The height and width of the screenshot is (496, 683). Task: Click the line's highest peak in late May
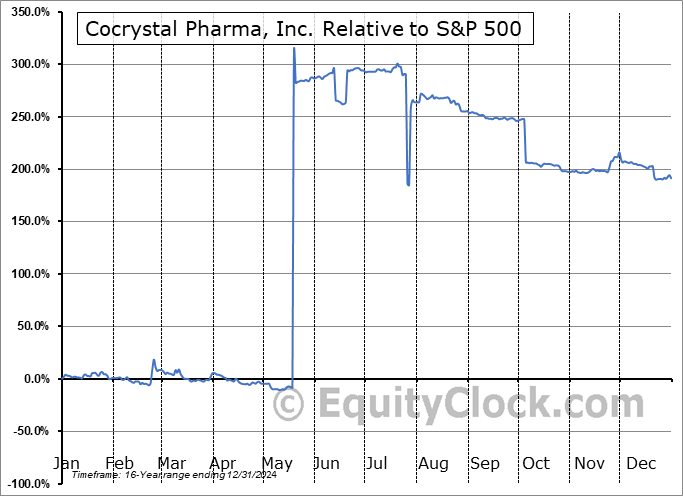coord(294,48)
